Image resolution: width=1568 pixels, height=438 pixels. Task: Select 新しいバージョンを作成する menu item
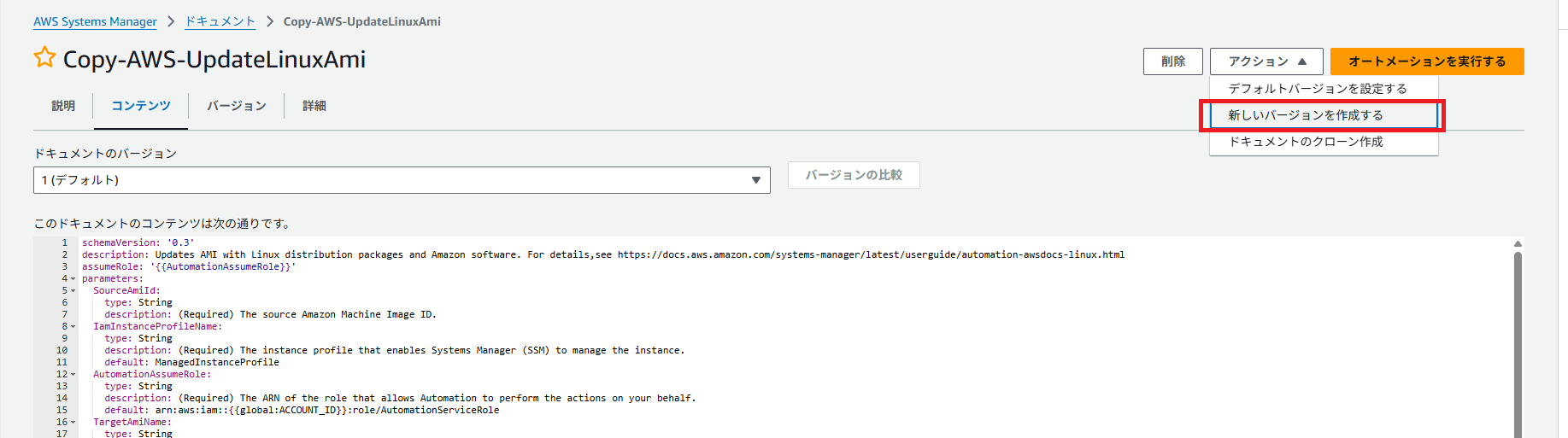(x=1324, y=115)
